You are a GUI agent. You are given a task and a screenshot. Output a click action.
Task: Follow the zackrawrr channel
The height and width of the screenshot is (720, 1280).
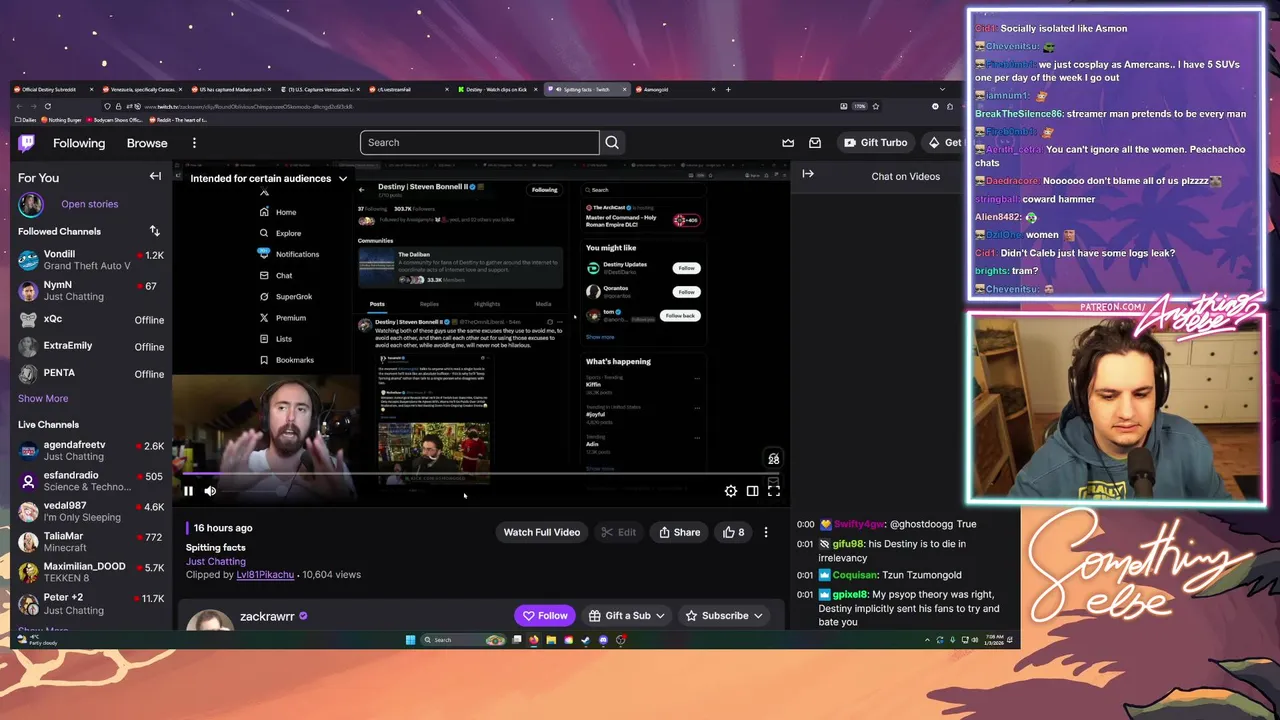(545, 616)
